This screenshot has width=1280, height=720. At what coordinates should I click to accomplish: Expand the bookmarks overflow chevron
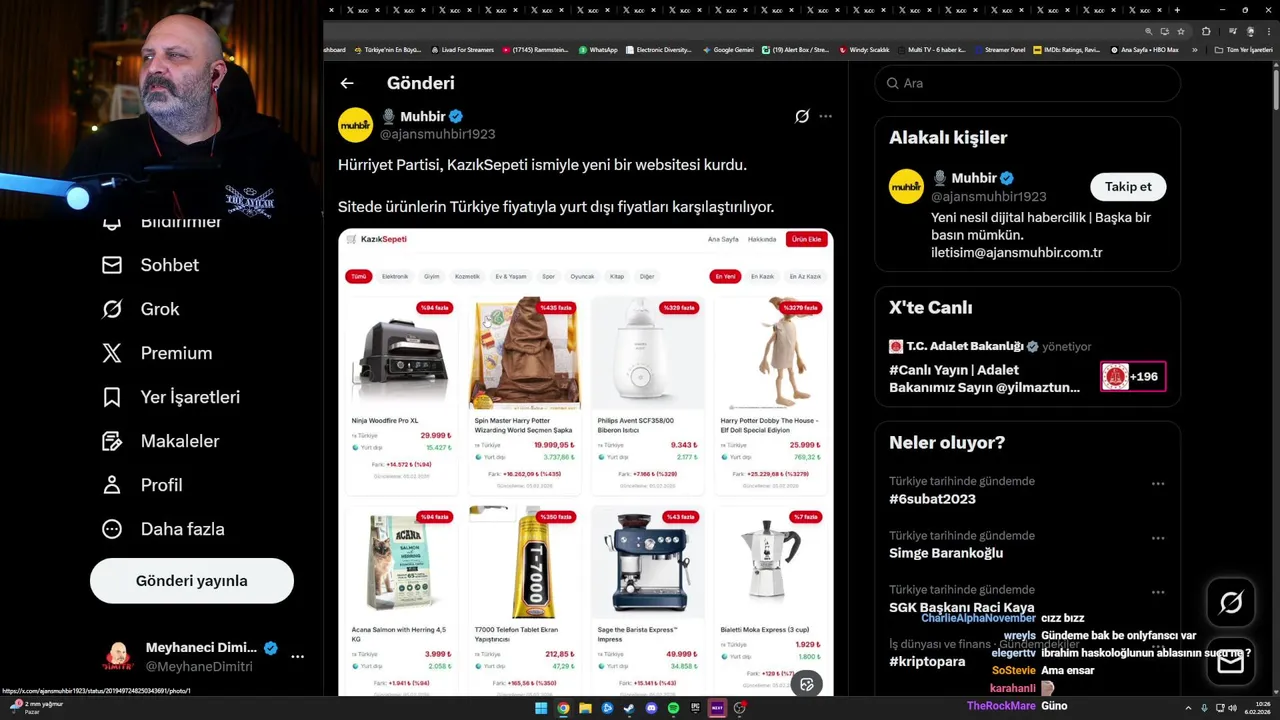[1195, 50]
